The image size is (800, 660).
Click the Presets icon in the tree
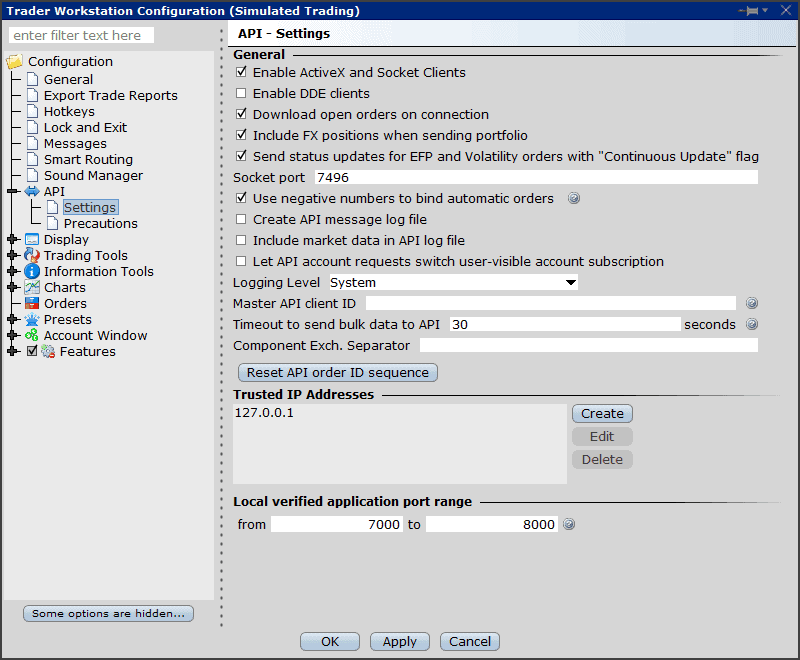31,319
